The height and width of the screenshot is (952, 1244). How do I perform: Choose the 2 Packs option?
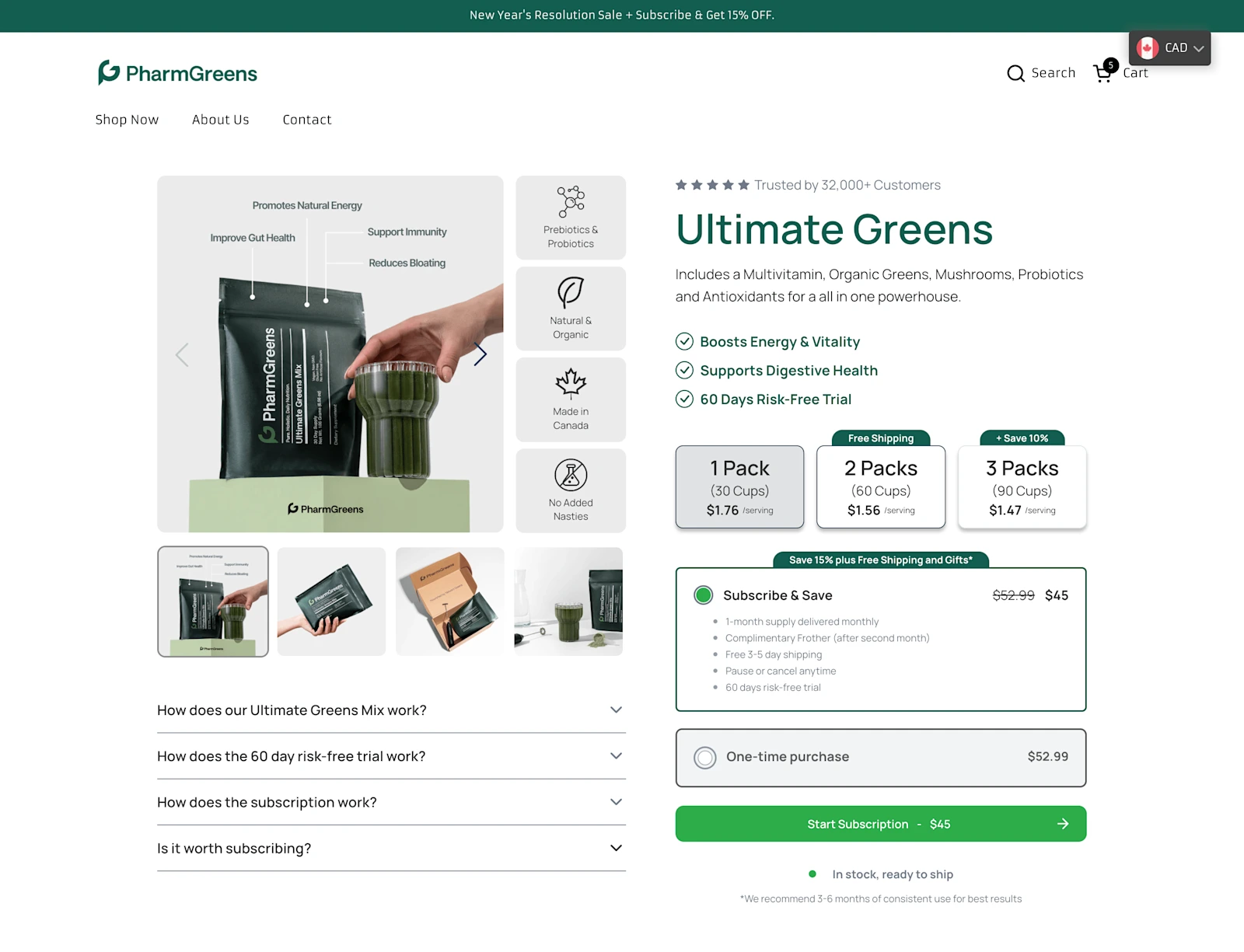click(x=881, y=486)
